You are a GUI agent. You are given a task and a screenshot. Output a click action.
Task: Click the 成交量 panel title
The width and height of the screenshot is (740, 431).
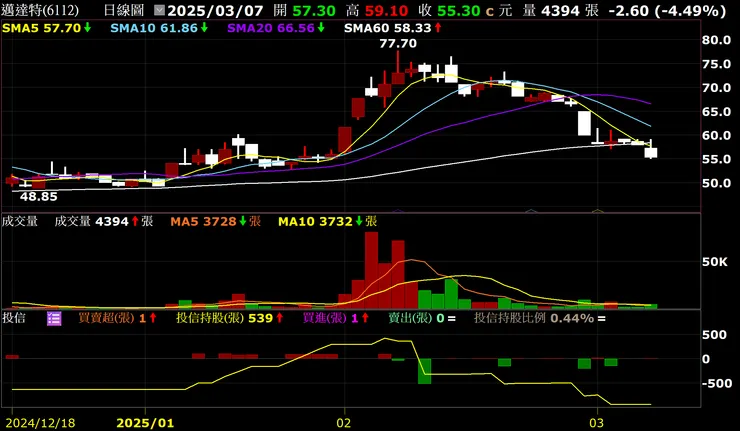[19, 221]
